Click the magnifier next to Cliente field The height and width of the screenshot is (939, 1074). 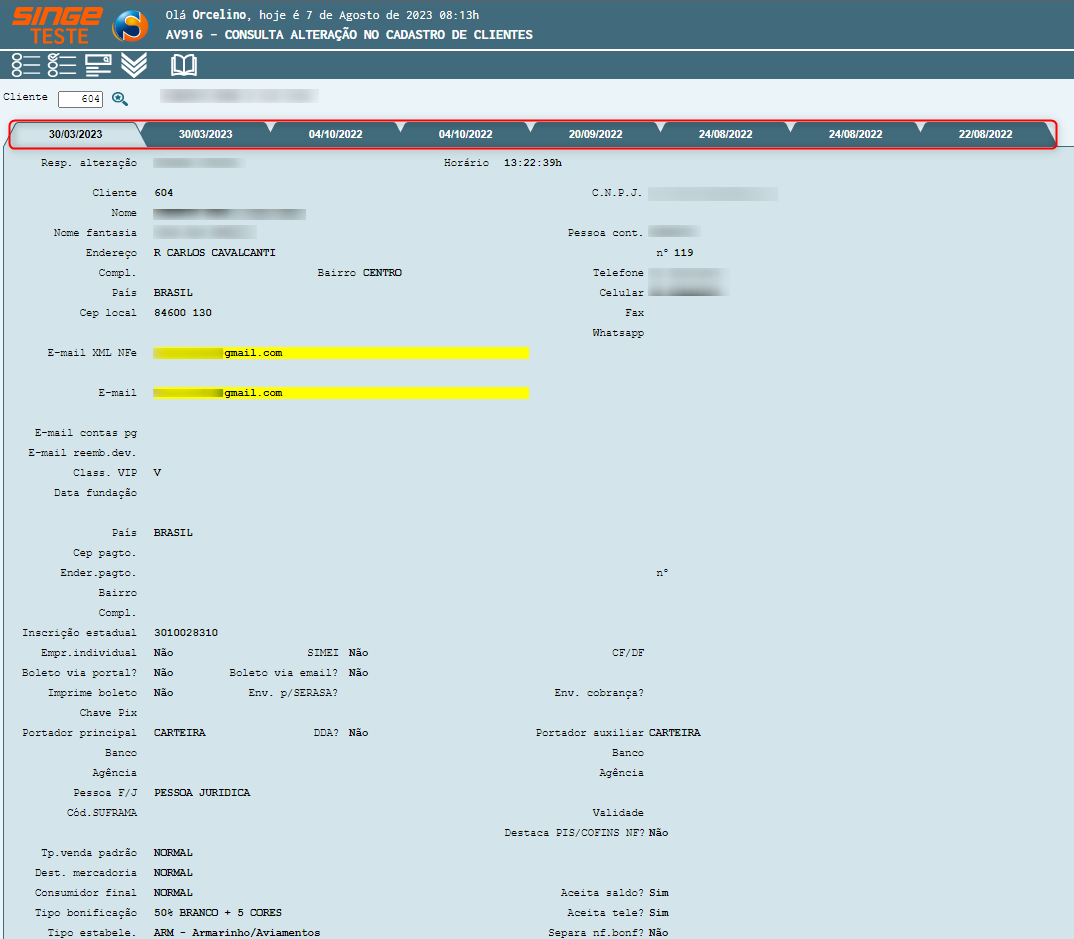[120, 98]
